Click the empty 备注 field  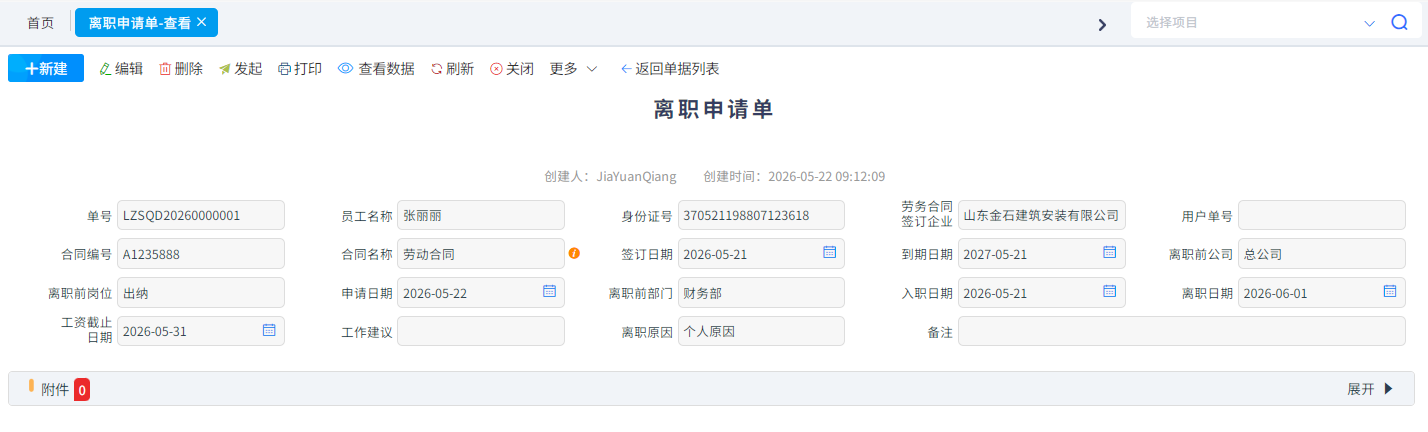1182,331
